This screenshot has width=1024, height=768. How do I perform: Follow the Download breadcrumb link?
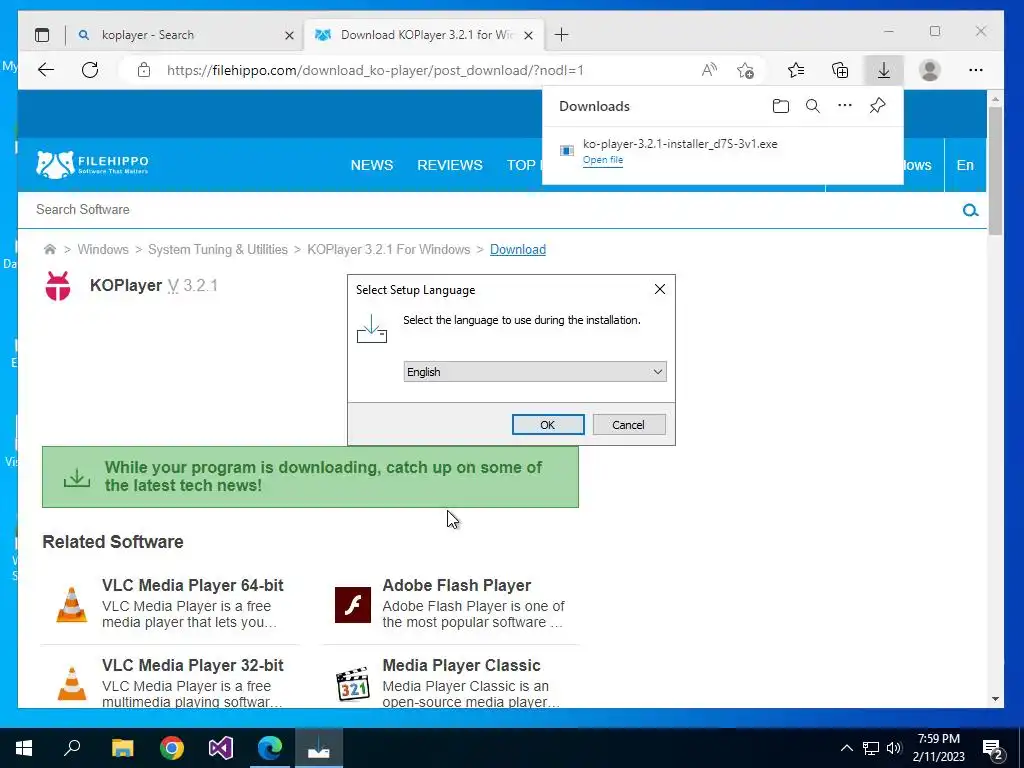tap(518, 249)
